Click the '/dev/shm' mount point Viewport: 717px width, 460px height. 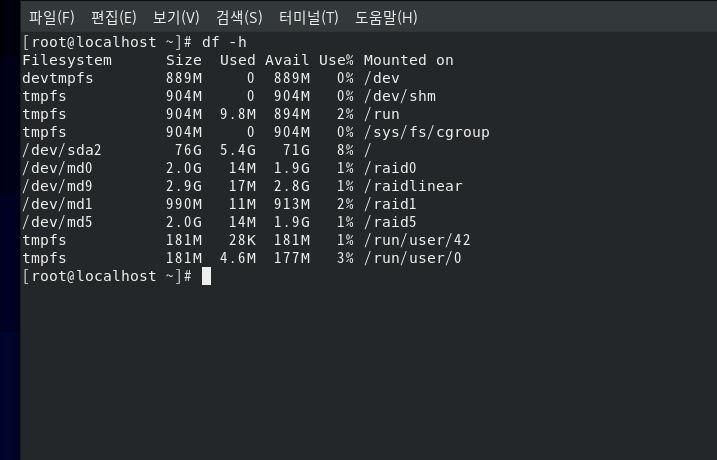(400, 96)
